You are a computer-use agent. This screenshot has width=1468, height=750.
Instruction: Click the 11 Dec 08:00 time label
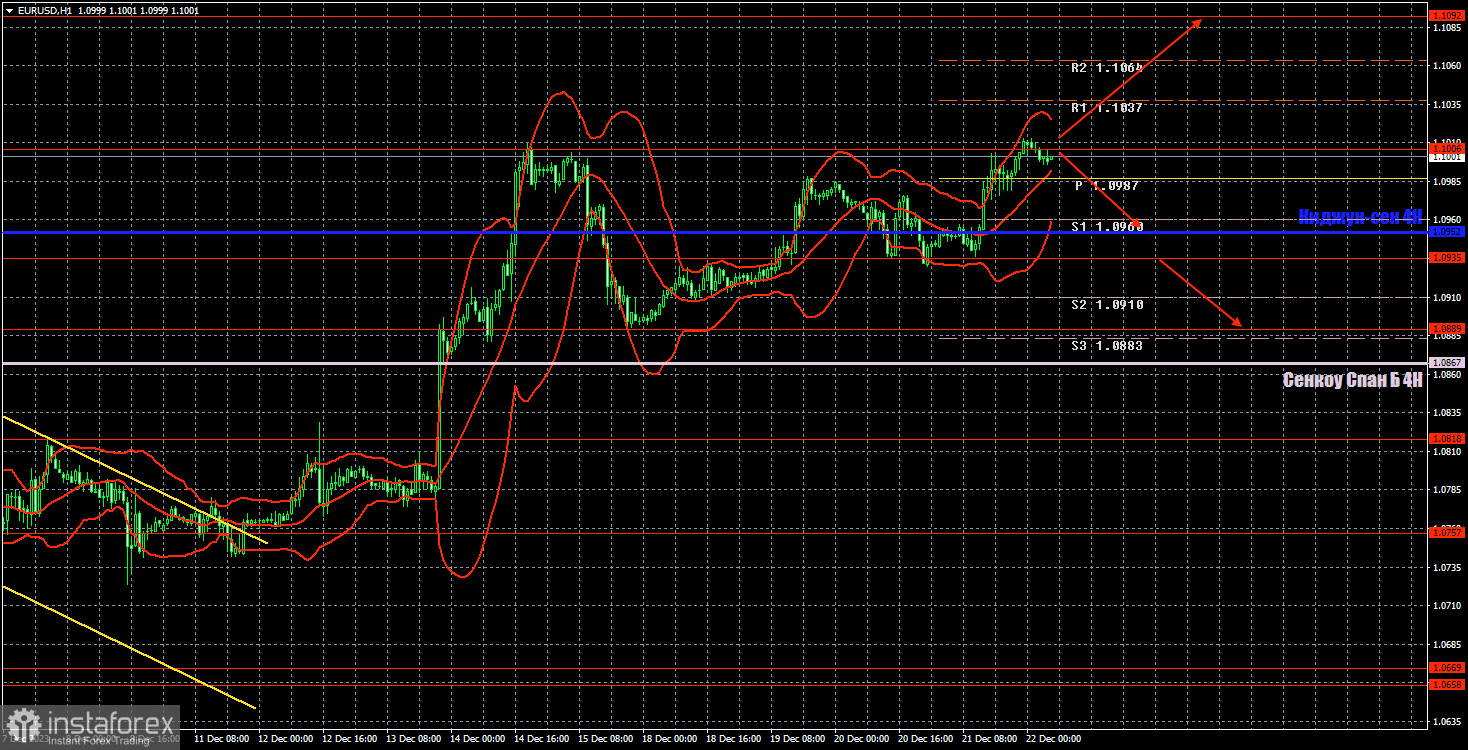pyautogui.click(x=222, y=739)
